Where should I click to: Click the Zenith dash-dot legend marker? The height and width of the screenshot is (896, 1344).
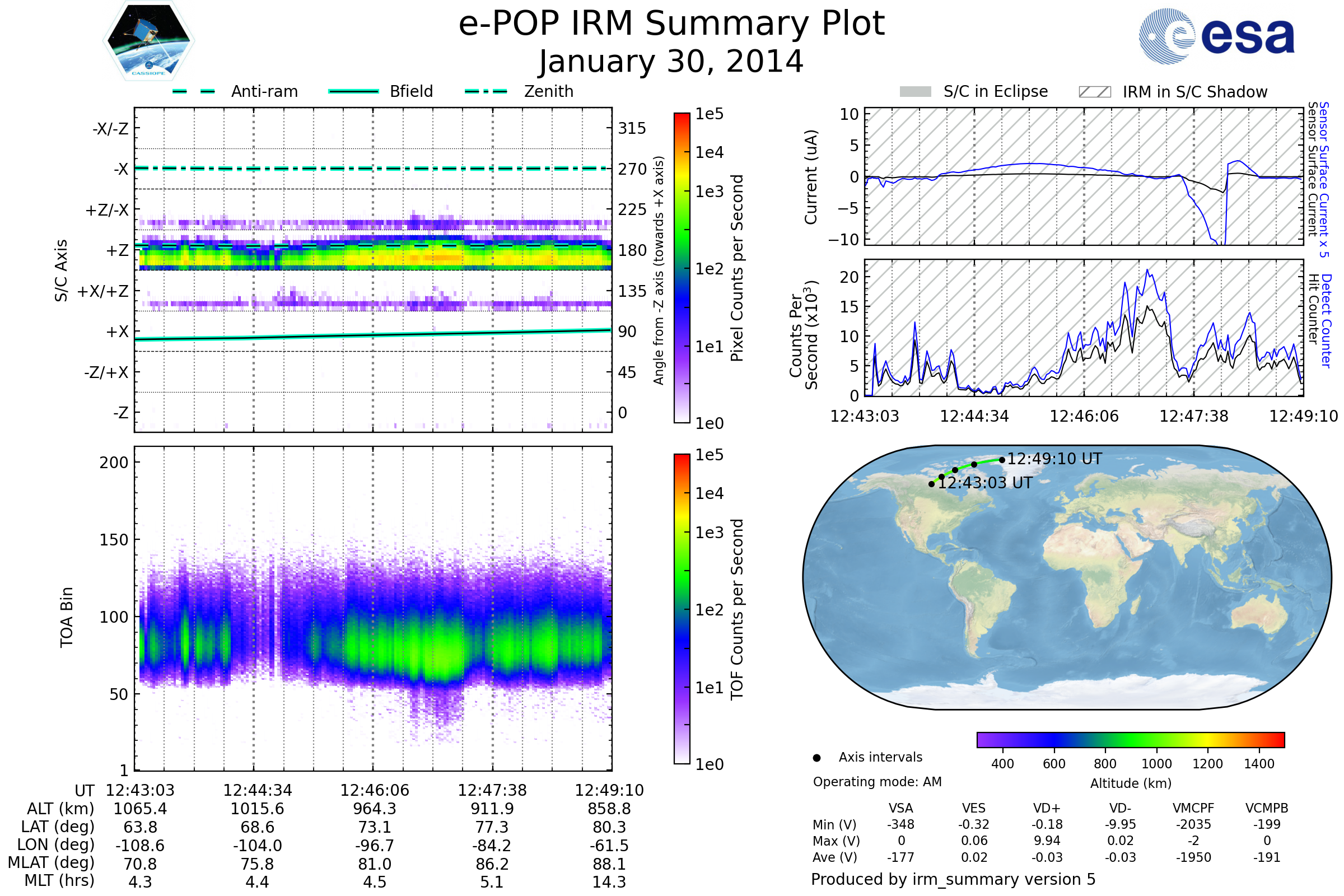pos(486,91)
